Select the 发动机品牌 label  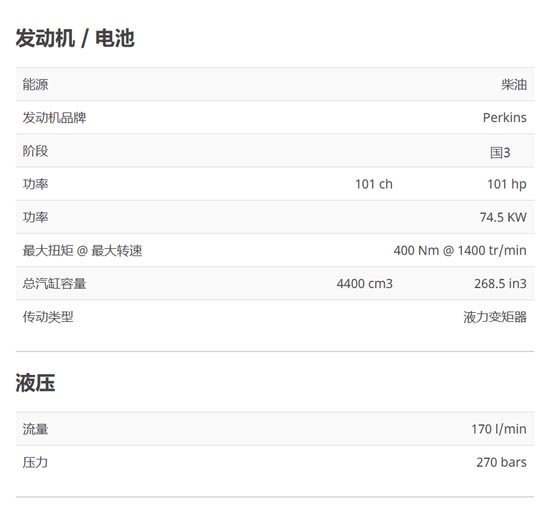54,118
